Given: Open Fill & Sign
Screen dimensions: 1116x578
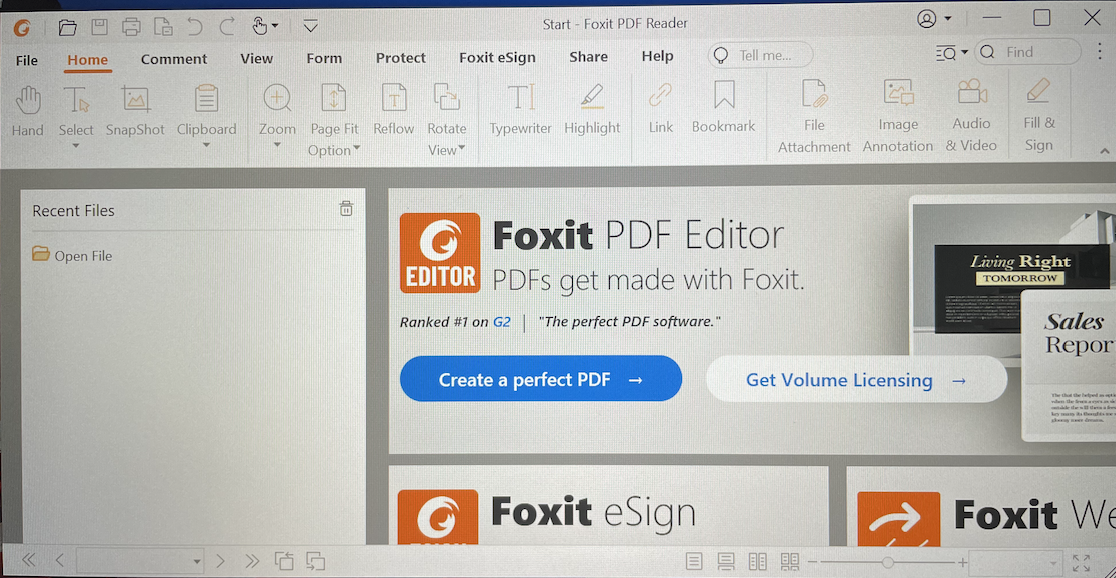Looking at the screenshot, I should pos(1038,117).
